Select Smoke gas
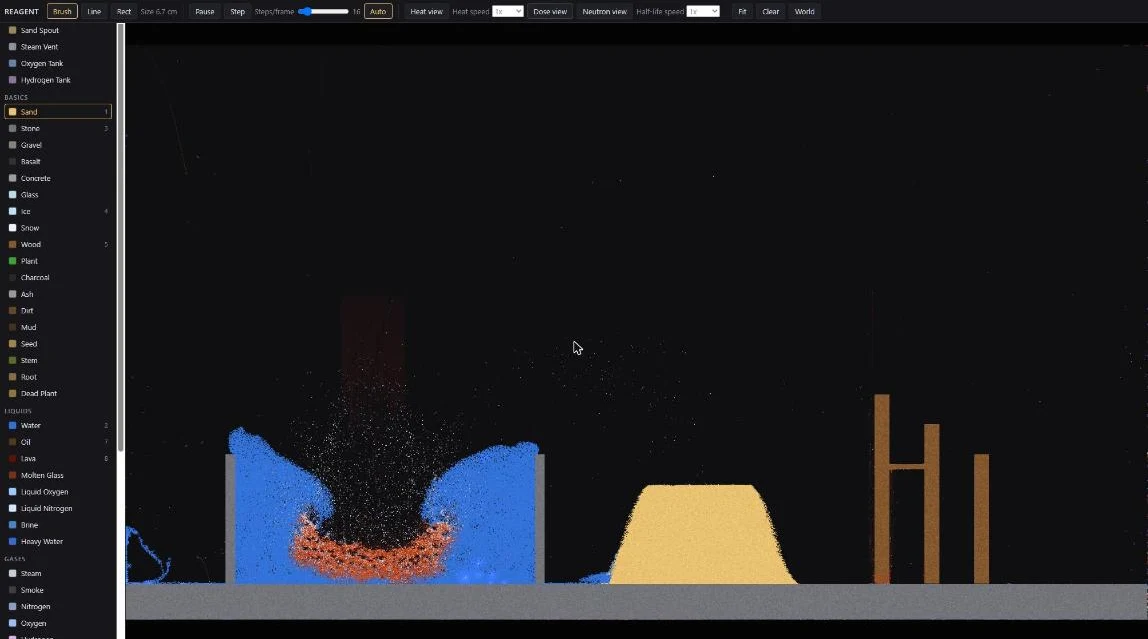This screenshot has width=1148, height=639. coord(58,590)
